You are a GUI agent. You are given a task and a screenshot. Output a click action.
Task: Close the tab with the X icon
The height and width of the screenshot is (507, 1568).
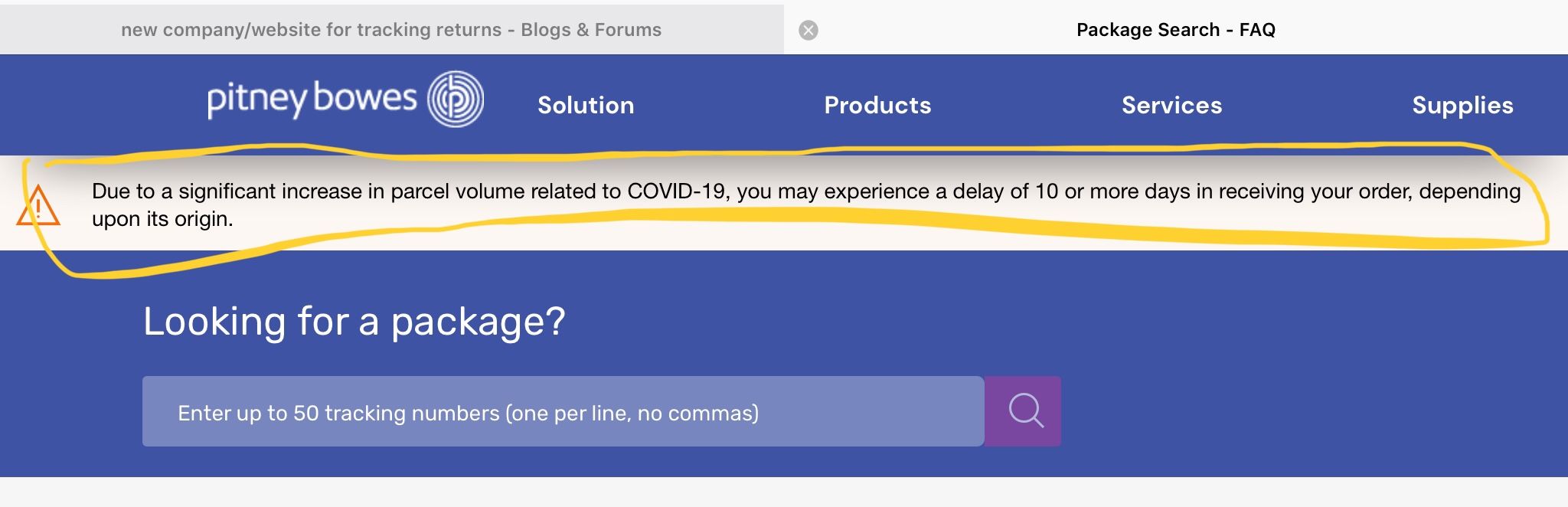(x=808, y=31)
